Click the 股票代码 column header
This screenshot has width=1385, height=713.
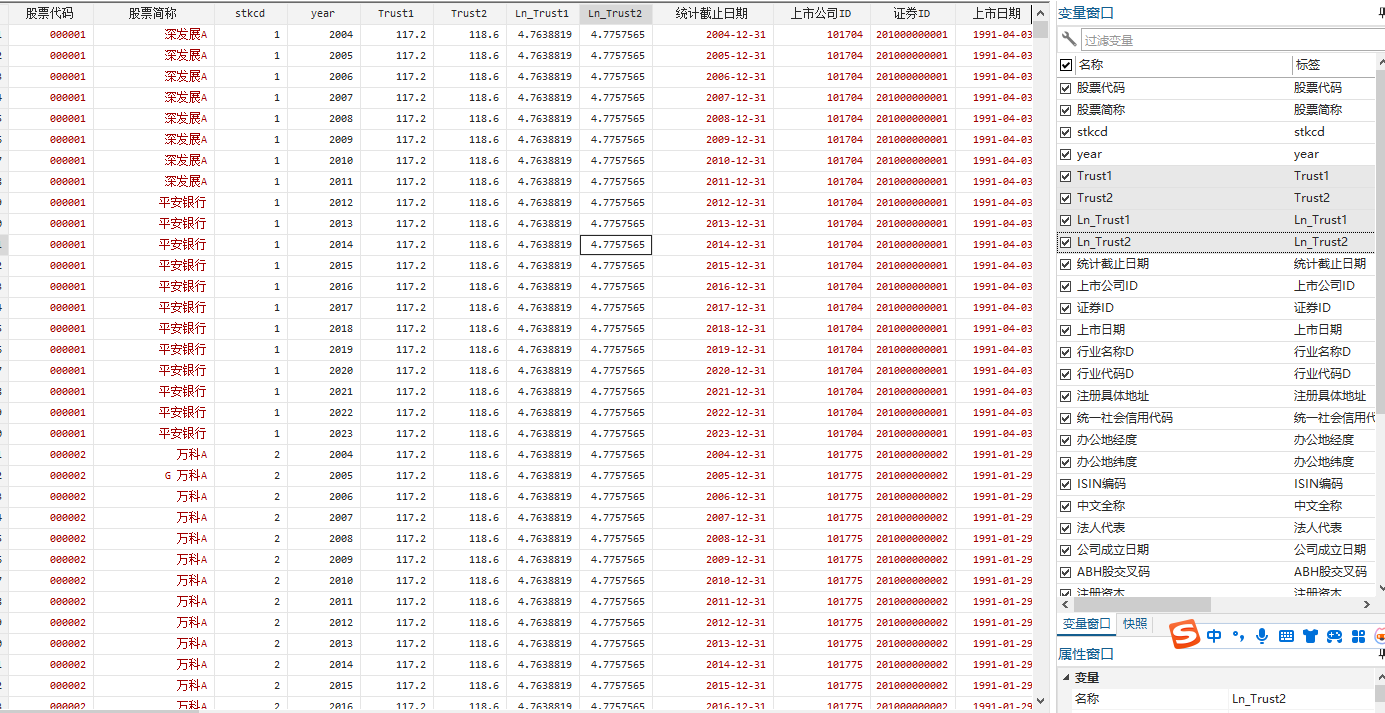[x=50, y=13]
